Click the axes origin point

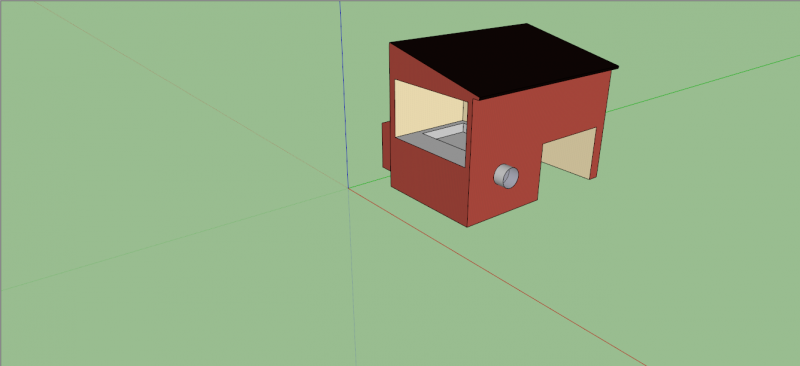pyautogui.click(x=348, y=188)
